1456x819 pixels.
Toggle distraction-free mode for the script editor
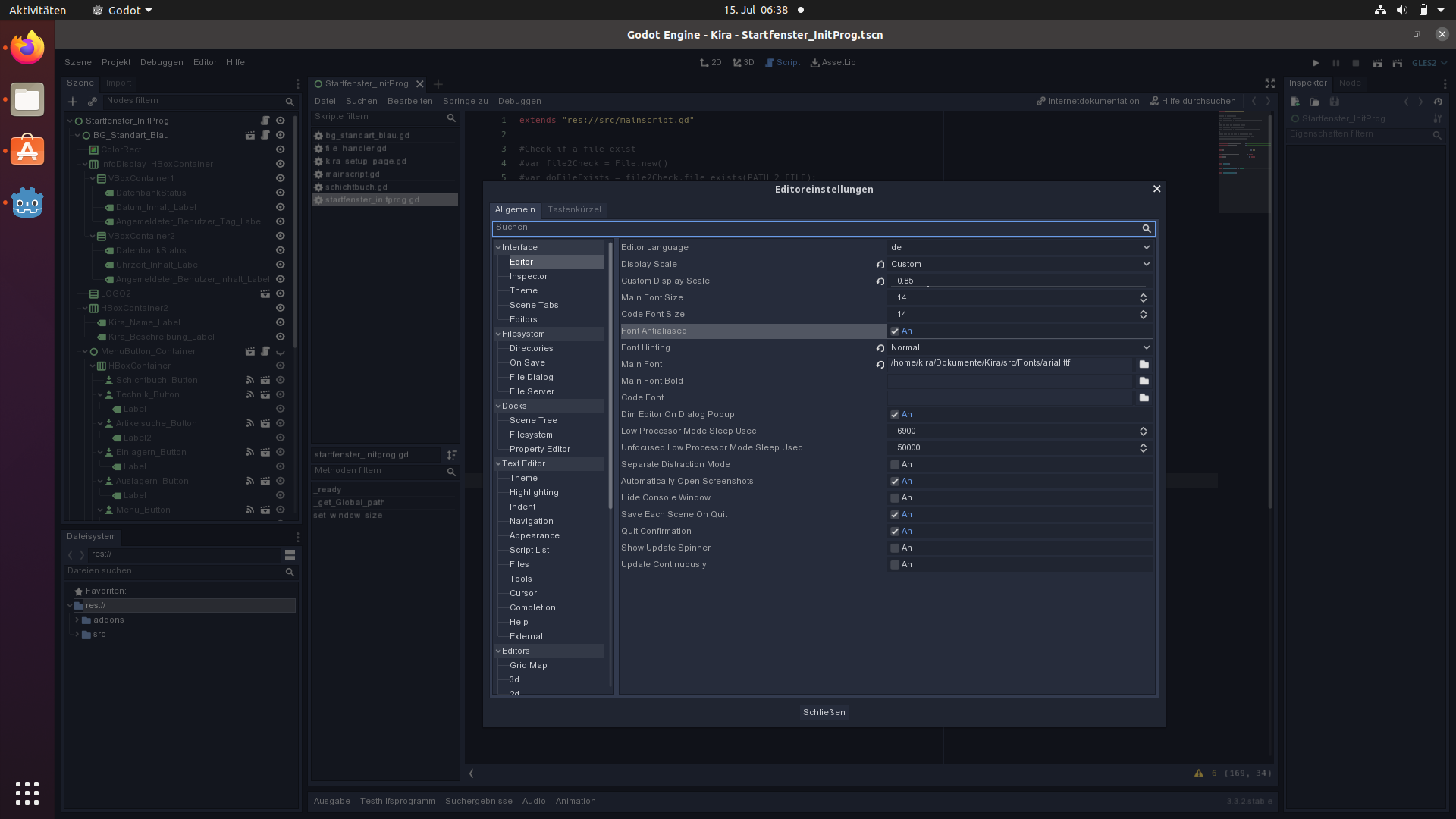coord(1269,84)
